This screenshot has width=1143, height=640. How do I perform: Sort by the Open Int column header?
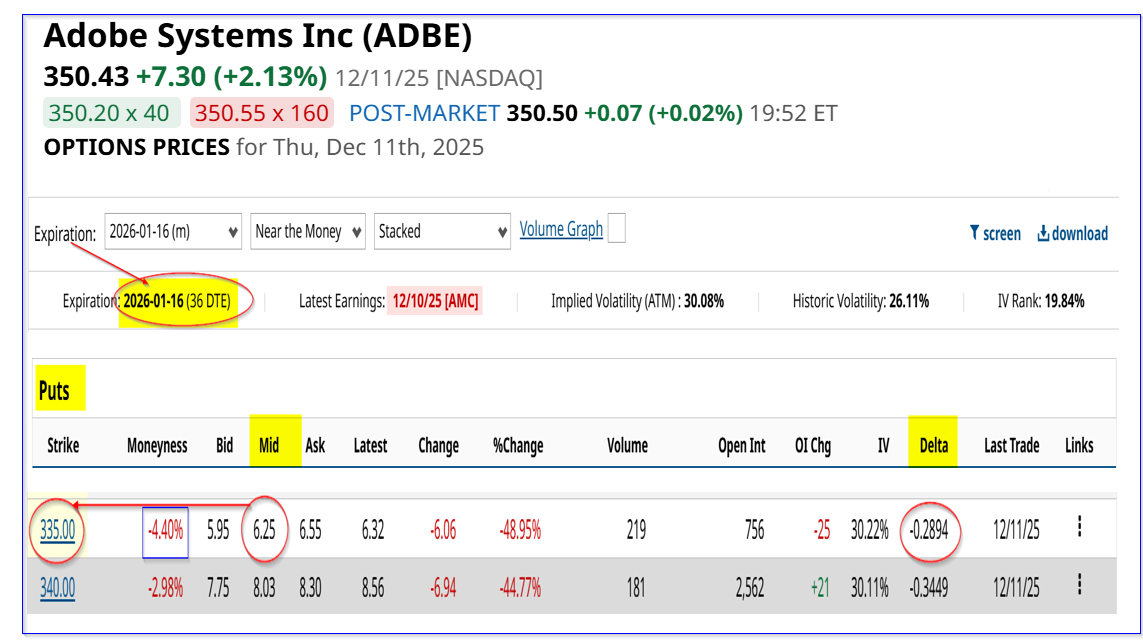click(741, 445)
